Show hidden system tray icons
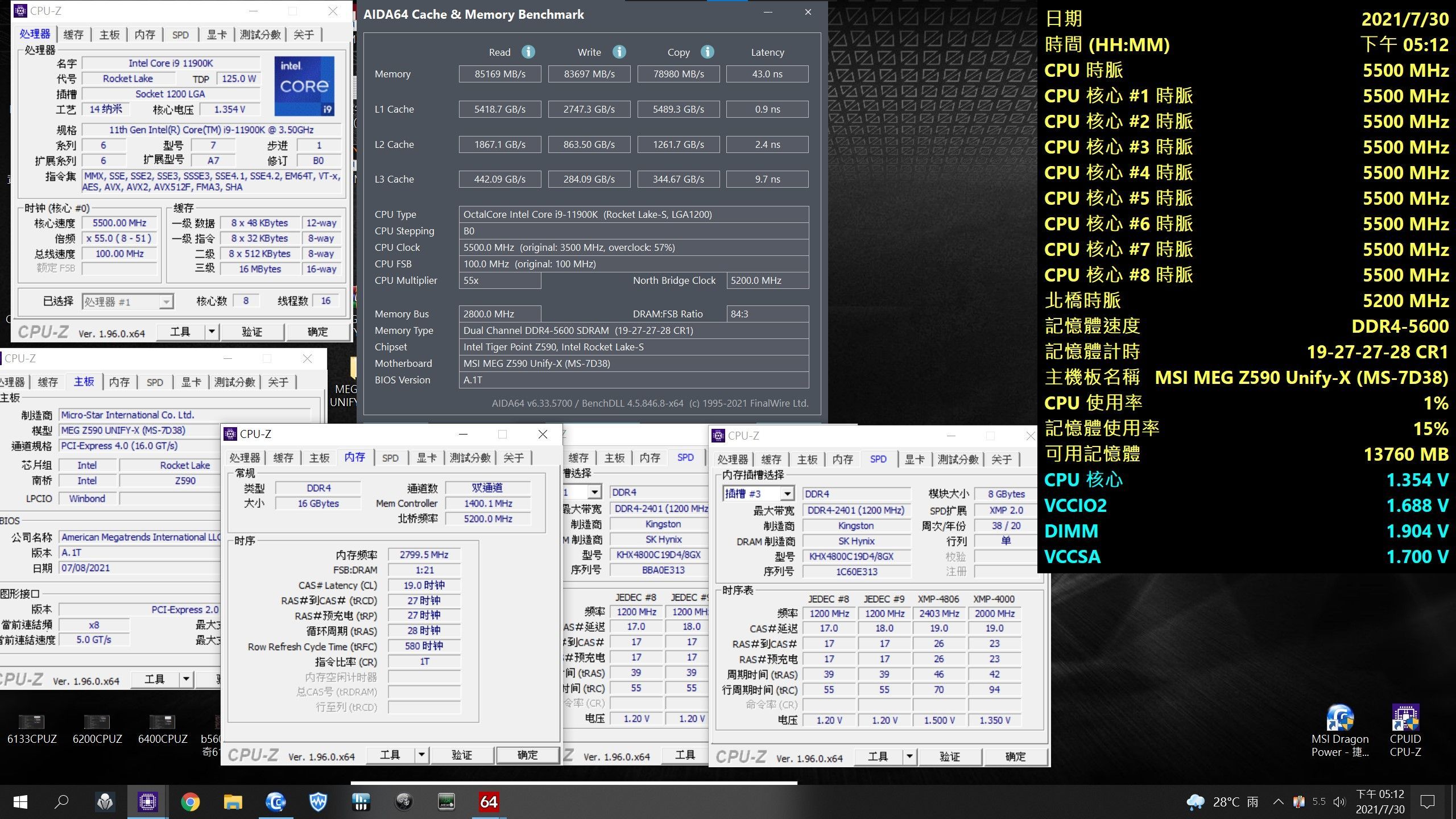 pos(1278,802)
